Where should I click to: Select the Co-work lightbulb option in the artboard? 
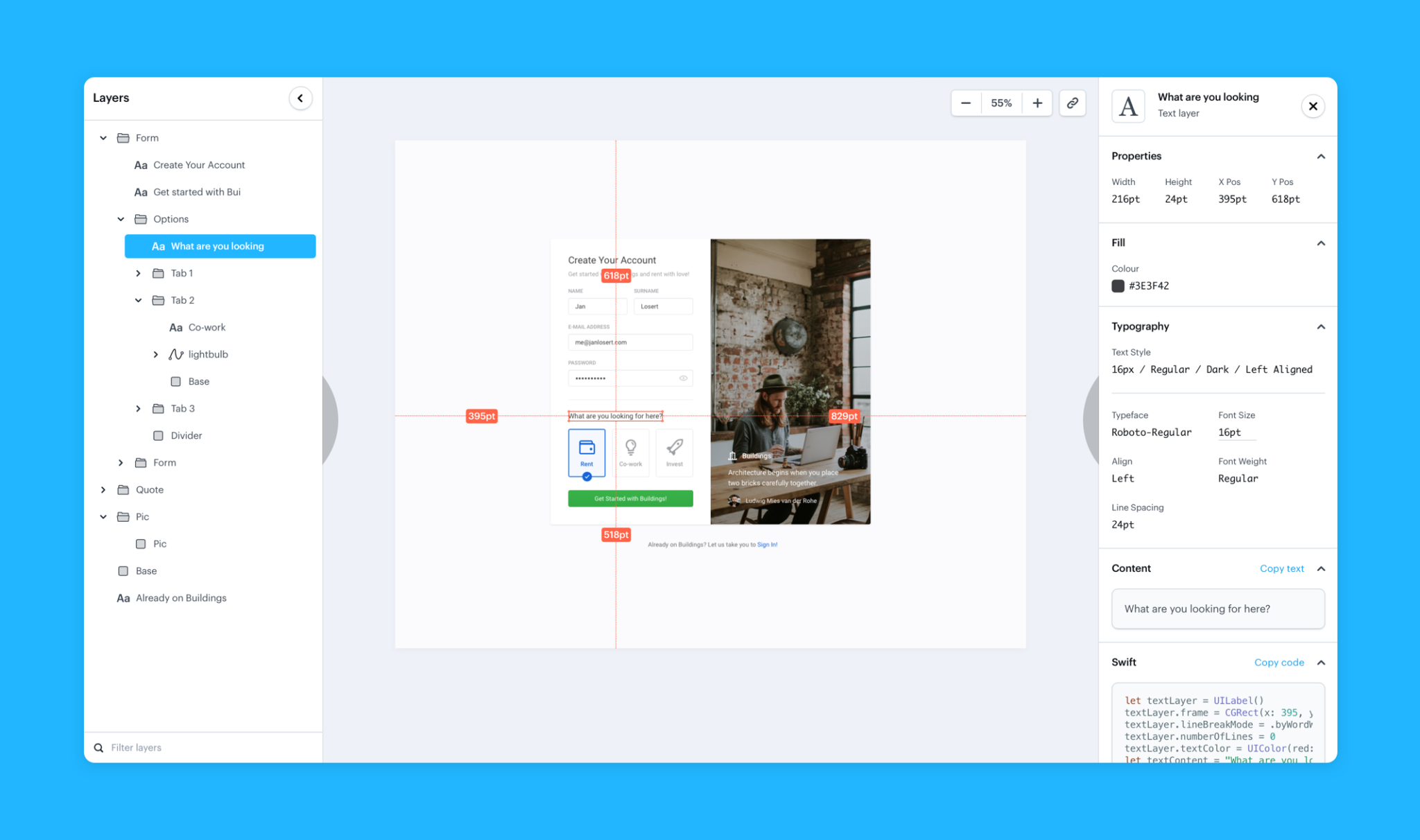click(x=630, y=453)
